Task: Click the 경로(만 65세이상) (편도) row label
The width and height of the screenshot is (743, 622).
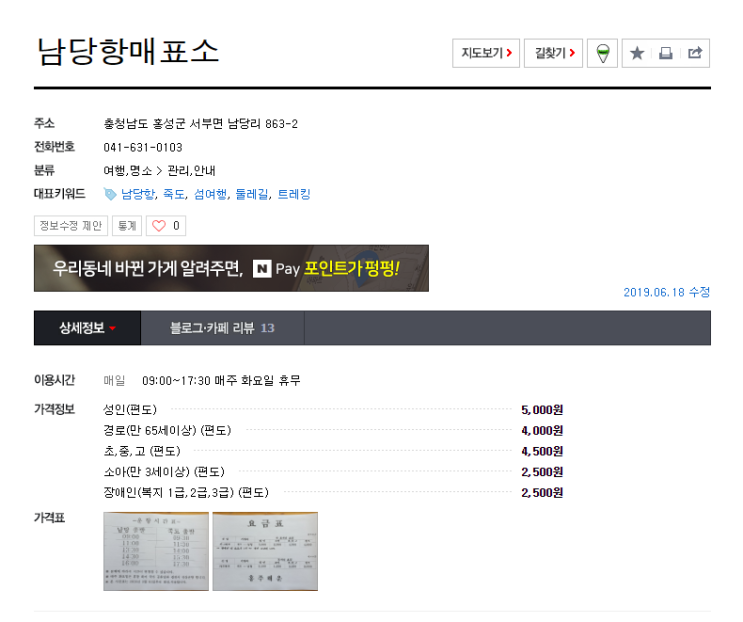Action: pyautogui.click(x=167, y=430)
